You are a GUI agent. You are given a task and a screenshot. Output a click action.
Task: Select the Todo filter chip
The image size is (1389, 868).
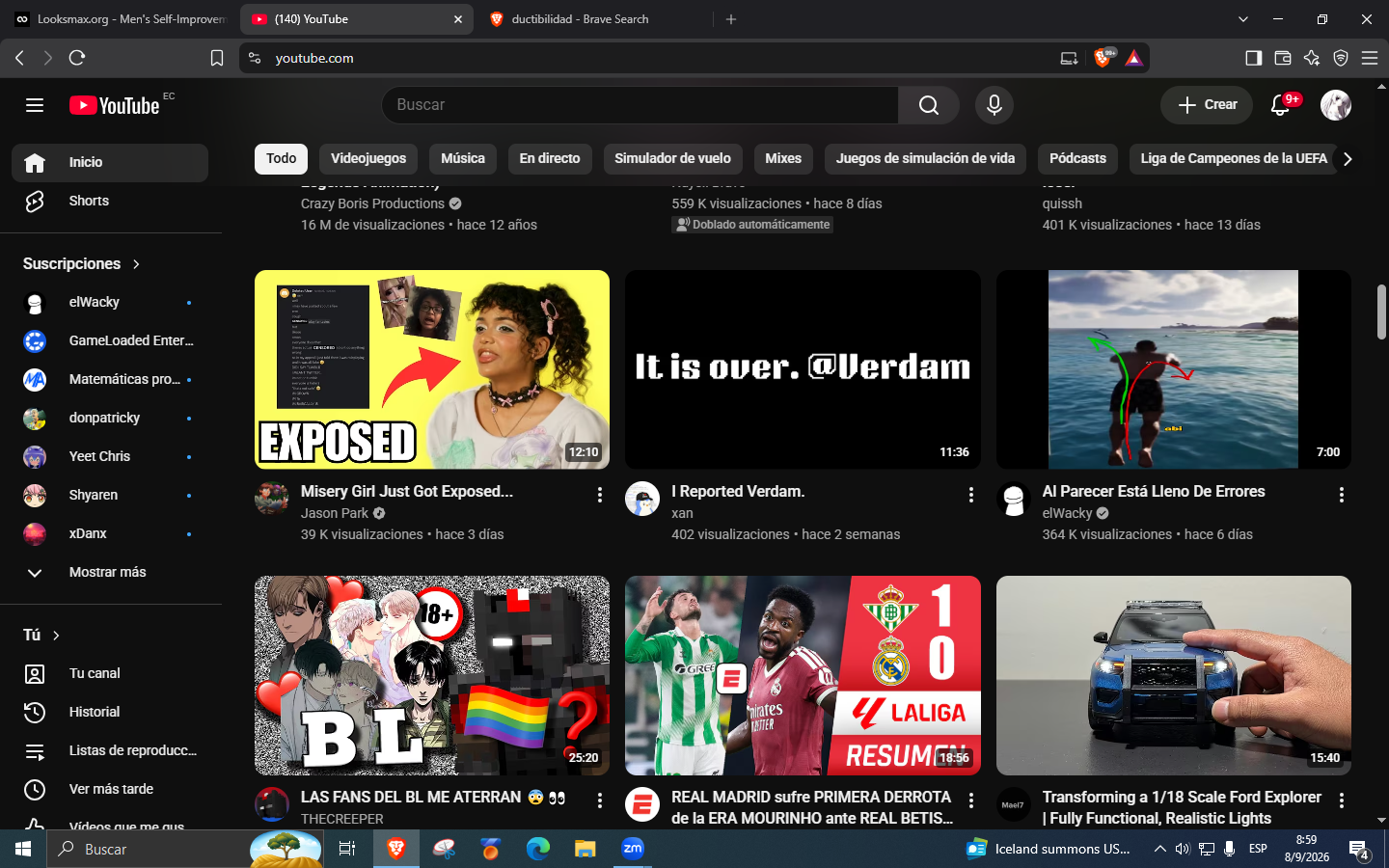pyautogui.click(x=282, y=158)
